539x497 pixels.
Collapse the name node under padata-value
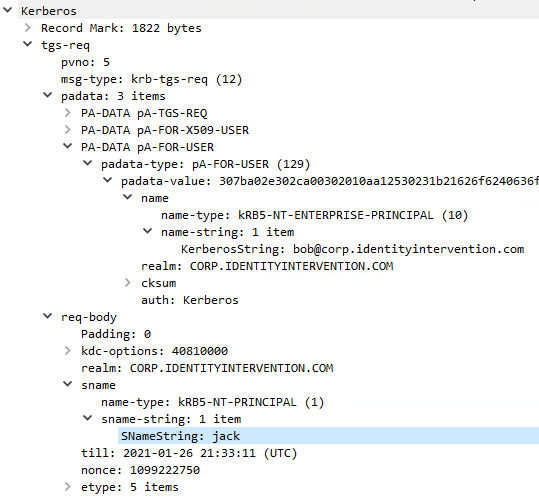coord(128,197)
